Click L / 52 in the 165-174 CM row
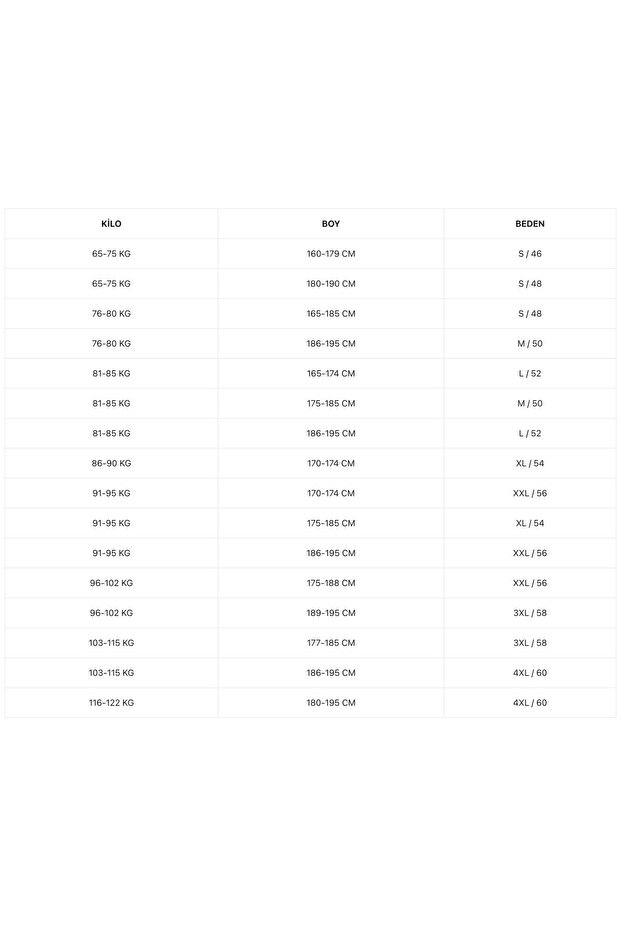 [529, 374]
